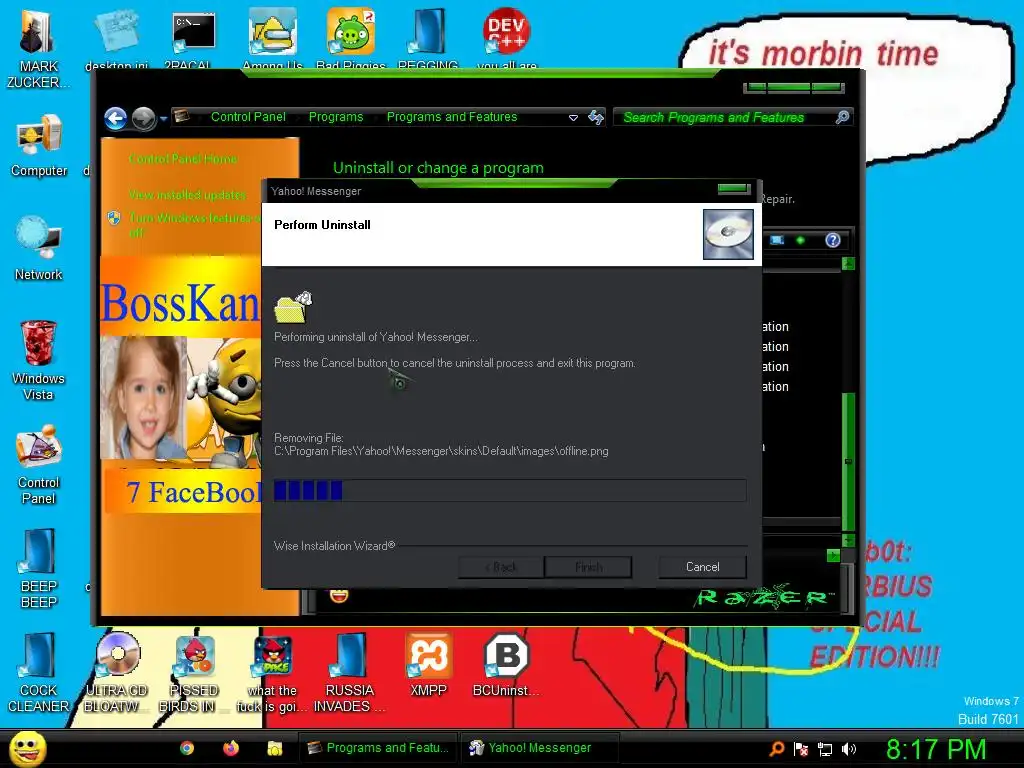Cancel the Yahoo! Messenger uninstall

pyautogui.click(x=702, y=567)
